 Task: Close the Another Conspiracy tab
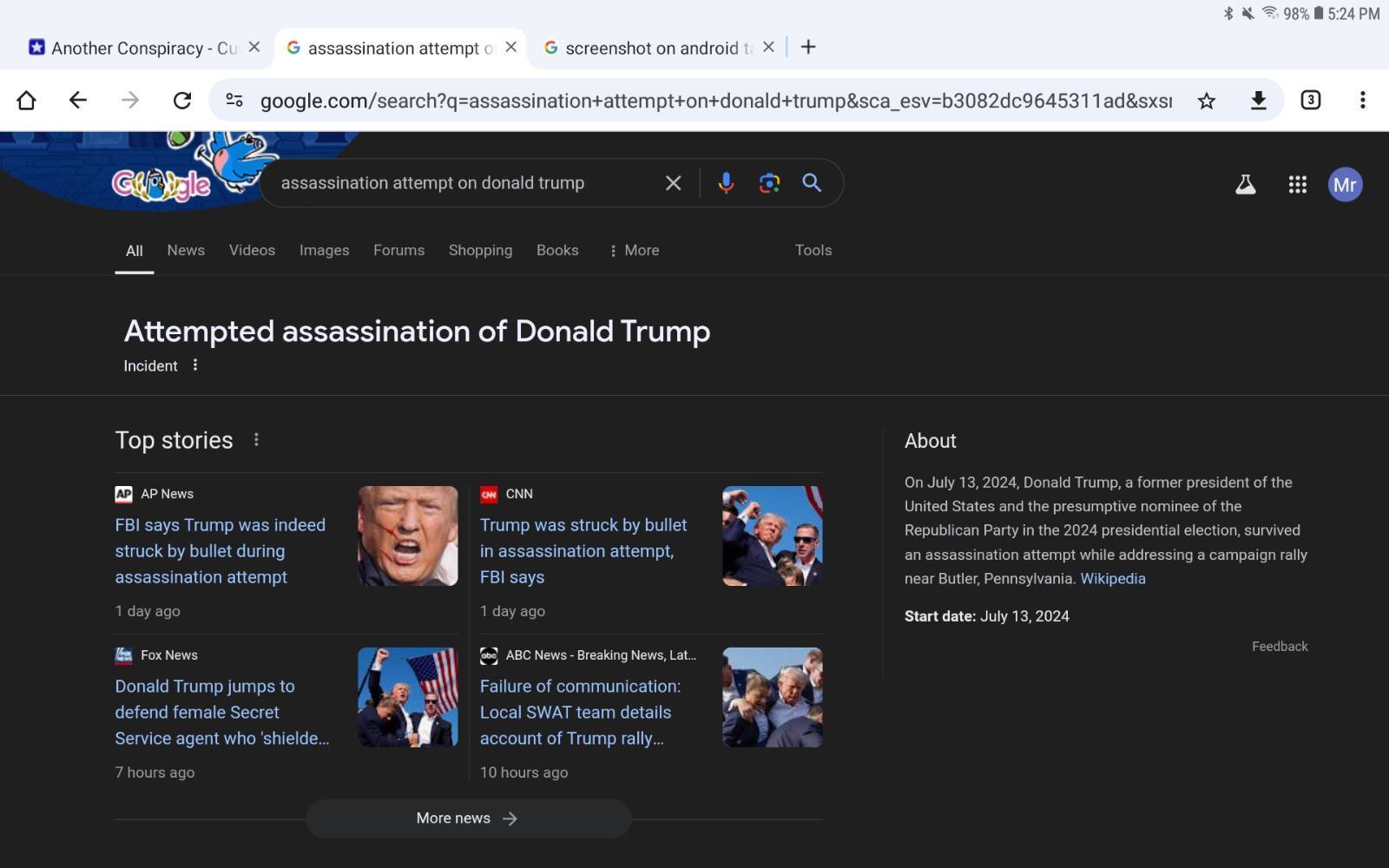pos(254,47)
